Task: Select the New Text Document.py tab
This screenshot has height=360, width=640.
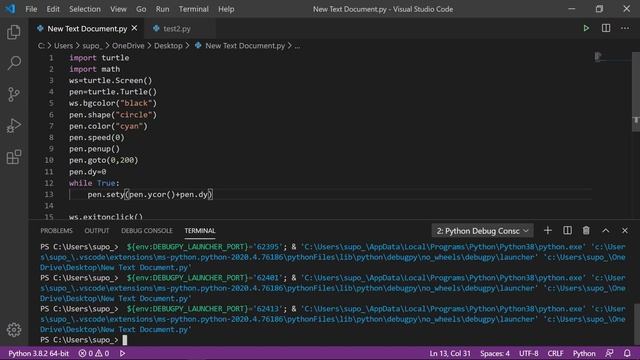Action: [87, 29]
